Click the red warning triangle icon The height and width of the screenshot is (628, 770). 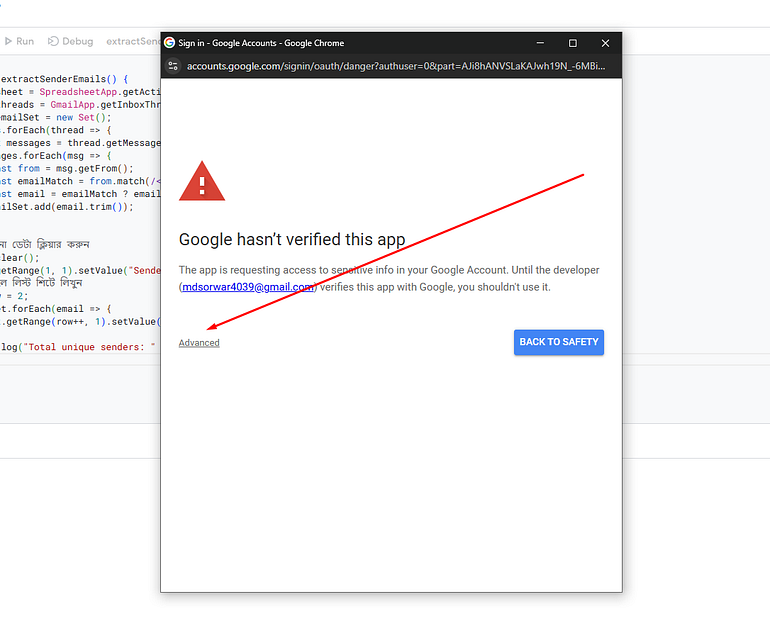pyautogui.click(x=202, y=181)
